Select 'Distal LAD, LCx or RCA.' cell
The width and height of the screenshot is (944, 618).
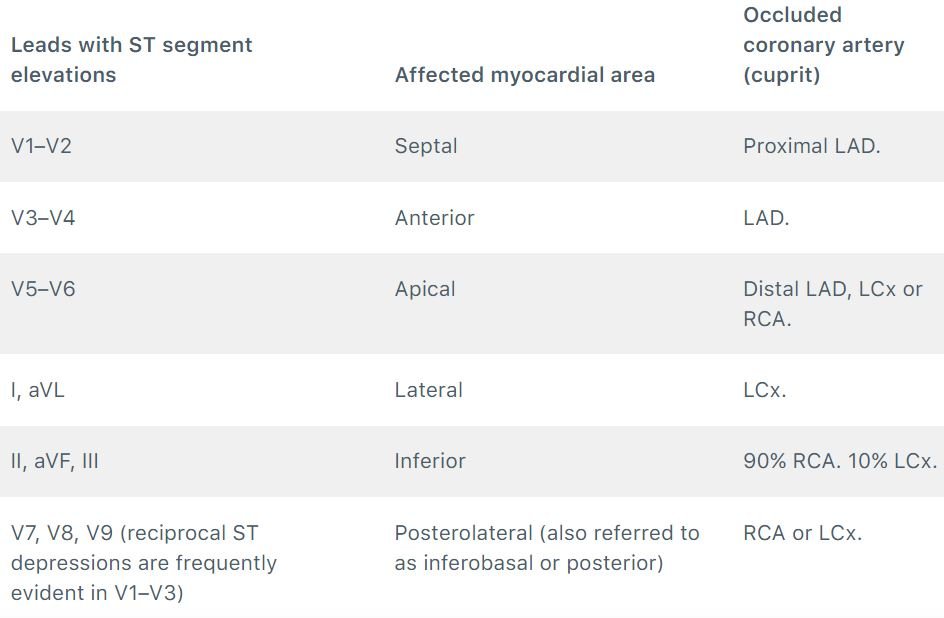tap(833, 303)
